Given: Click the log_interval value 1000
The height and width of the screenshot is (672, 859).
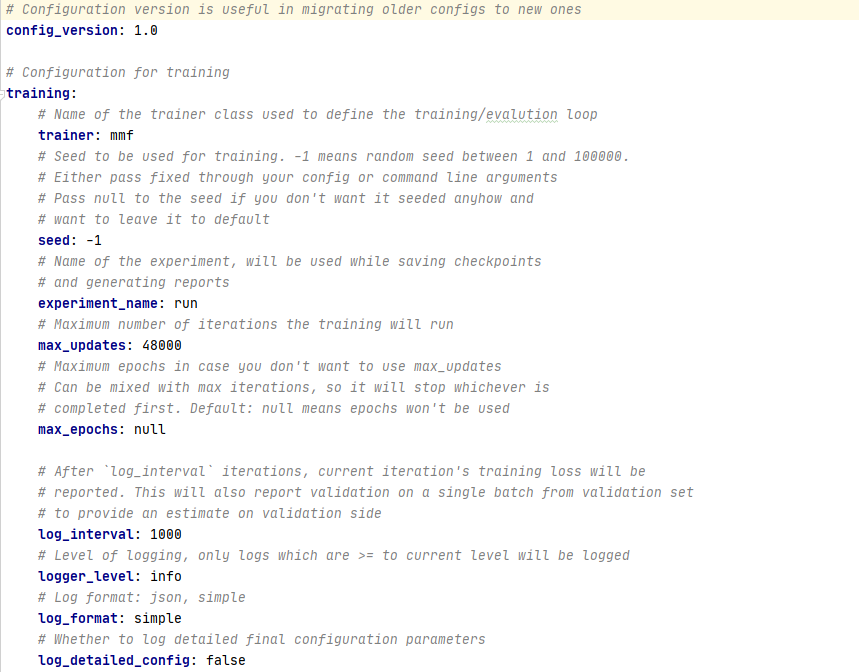Looking at the screenshot, I should click(x=165, y=535).
